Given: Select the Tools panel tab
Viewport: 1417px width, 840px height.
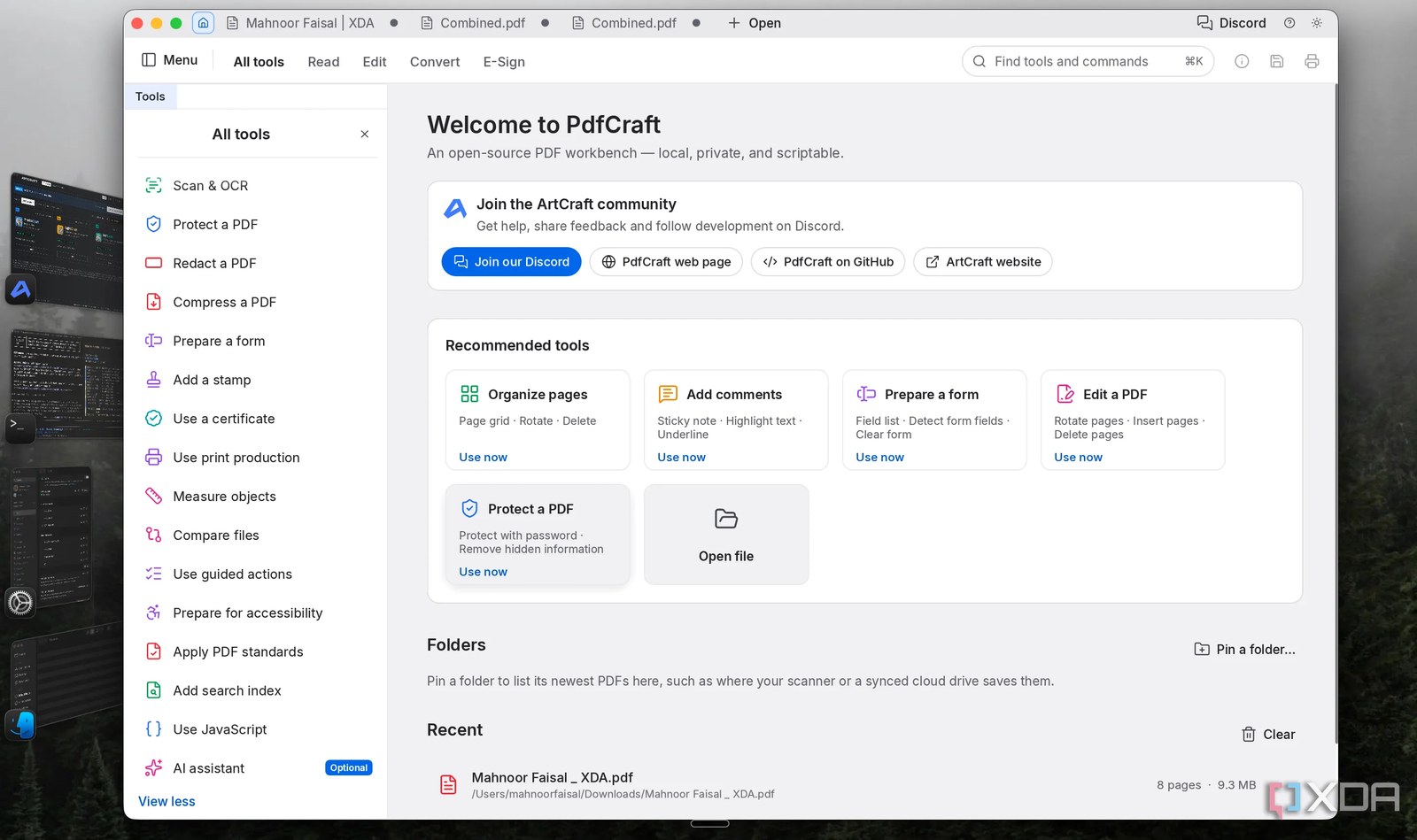Looking at the screenshot, I should pyautogui.click(x=151, y=96).
